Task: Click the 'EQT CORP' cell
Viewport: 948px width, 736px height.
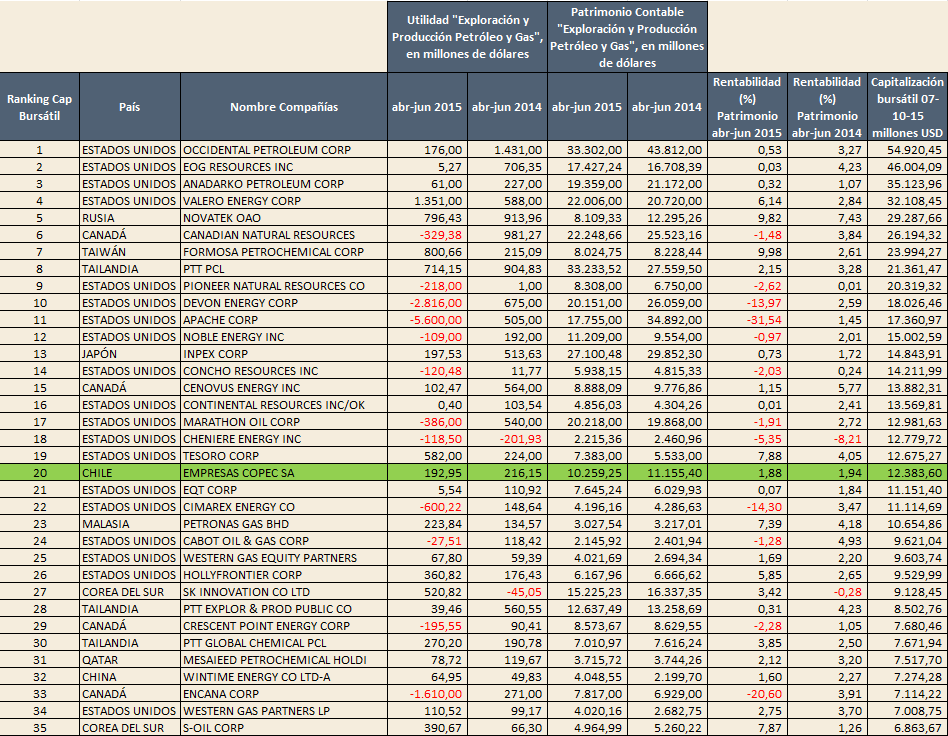Action: pos(284,490)
